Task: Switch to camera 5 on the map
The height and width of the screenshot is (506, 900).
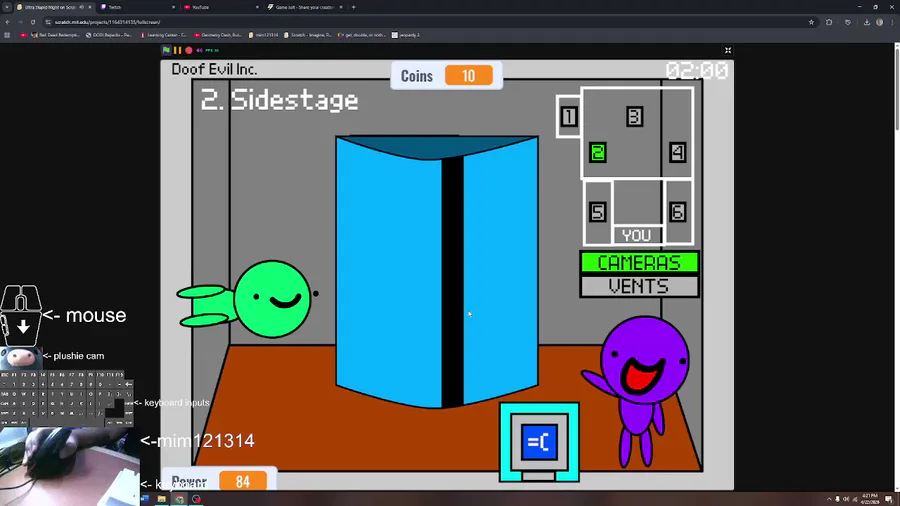Action: click(x=597, y=212)
